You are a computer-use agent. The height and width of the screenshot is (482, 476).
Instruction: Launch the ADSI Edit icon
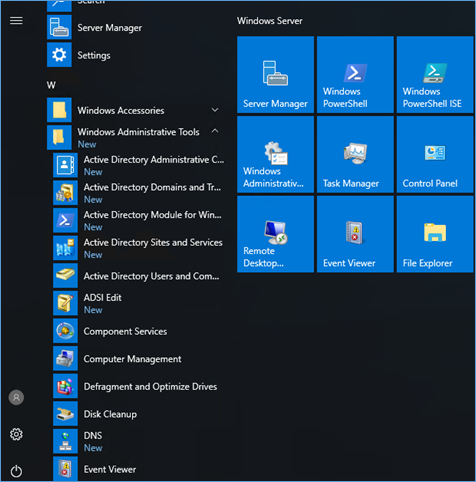65,303
